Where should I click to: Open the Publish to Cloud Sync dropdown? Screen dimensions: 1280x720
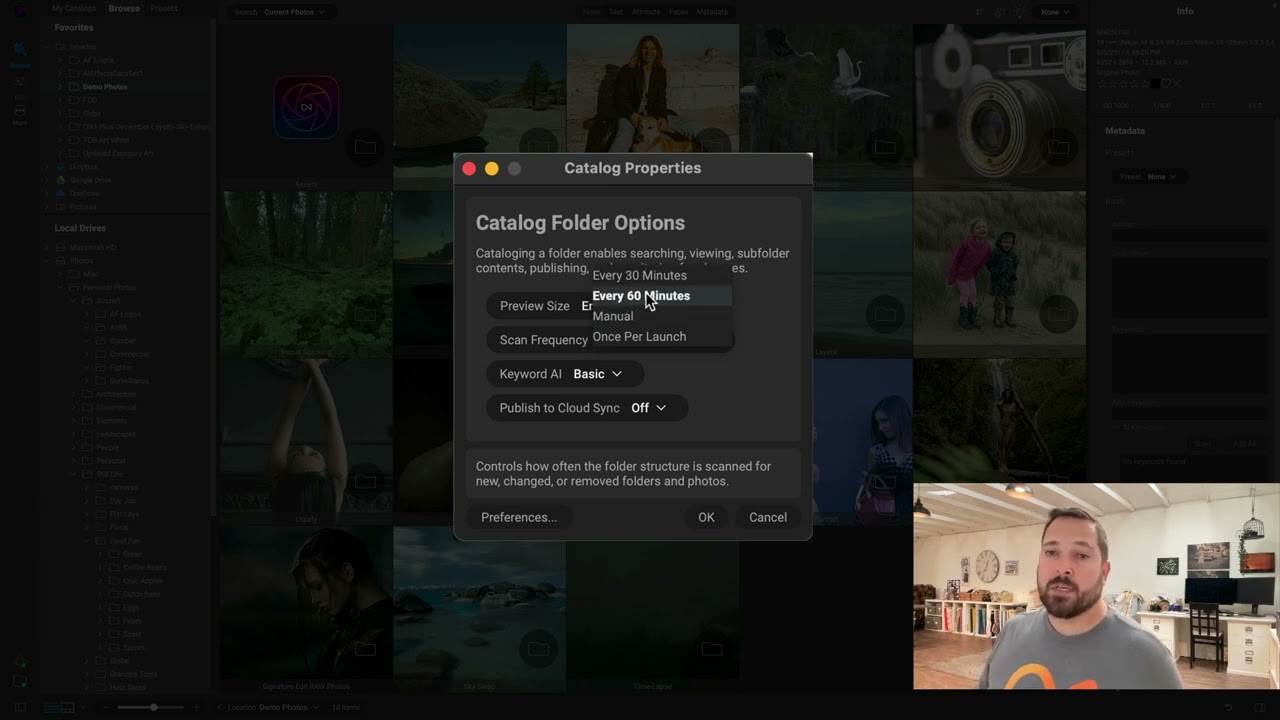coord(587,408)
